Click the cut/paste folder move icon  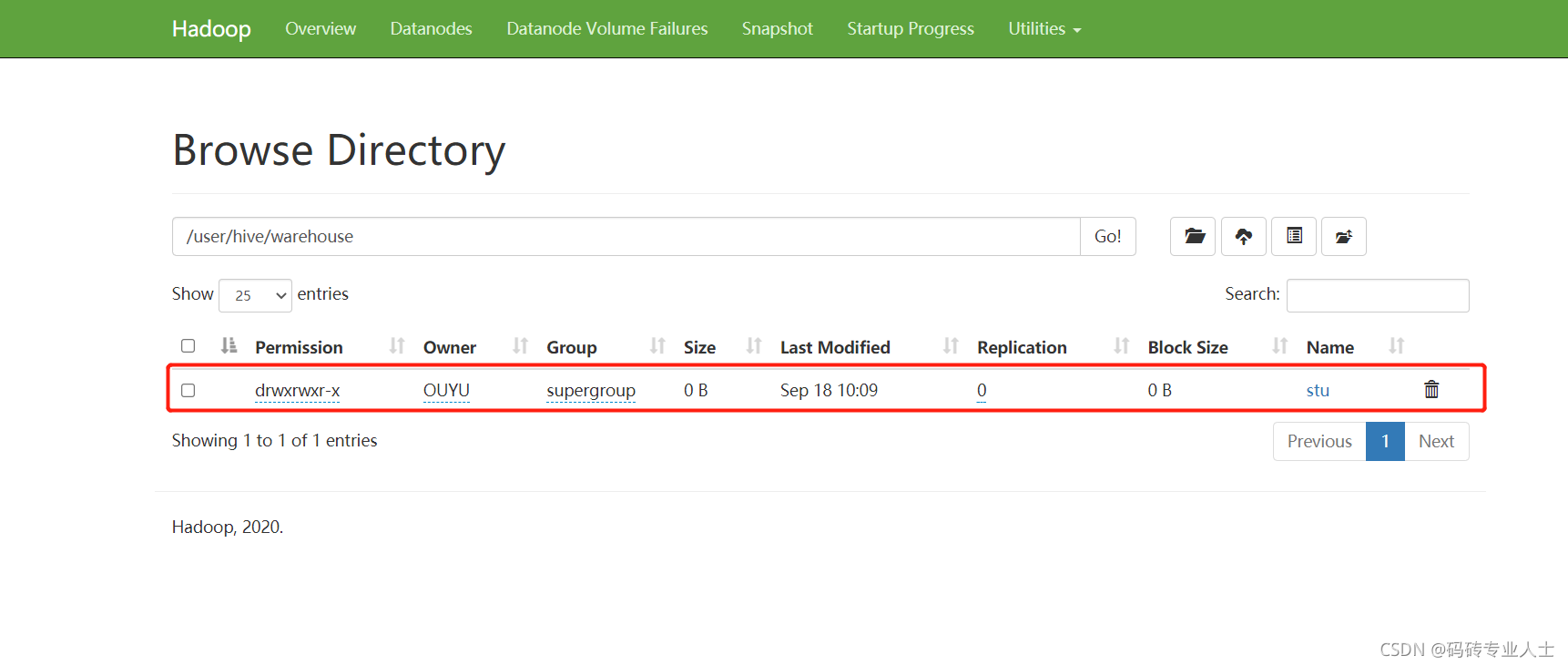(1344, 236)
